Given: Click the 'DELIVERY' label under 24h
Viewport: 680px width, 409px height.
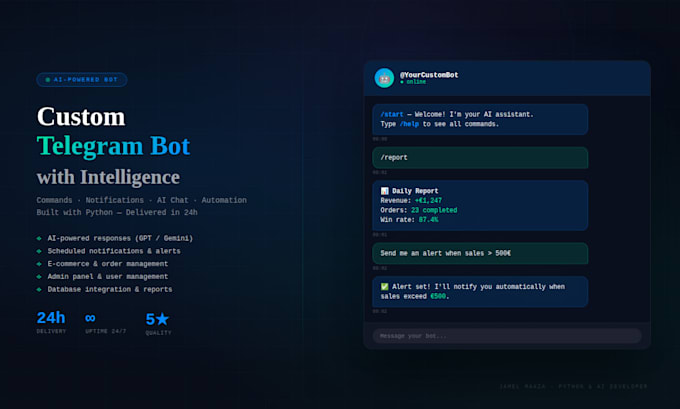Looking at the screenshot, I should tap(51, 331).
